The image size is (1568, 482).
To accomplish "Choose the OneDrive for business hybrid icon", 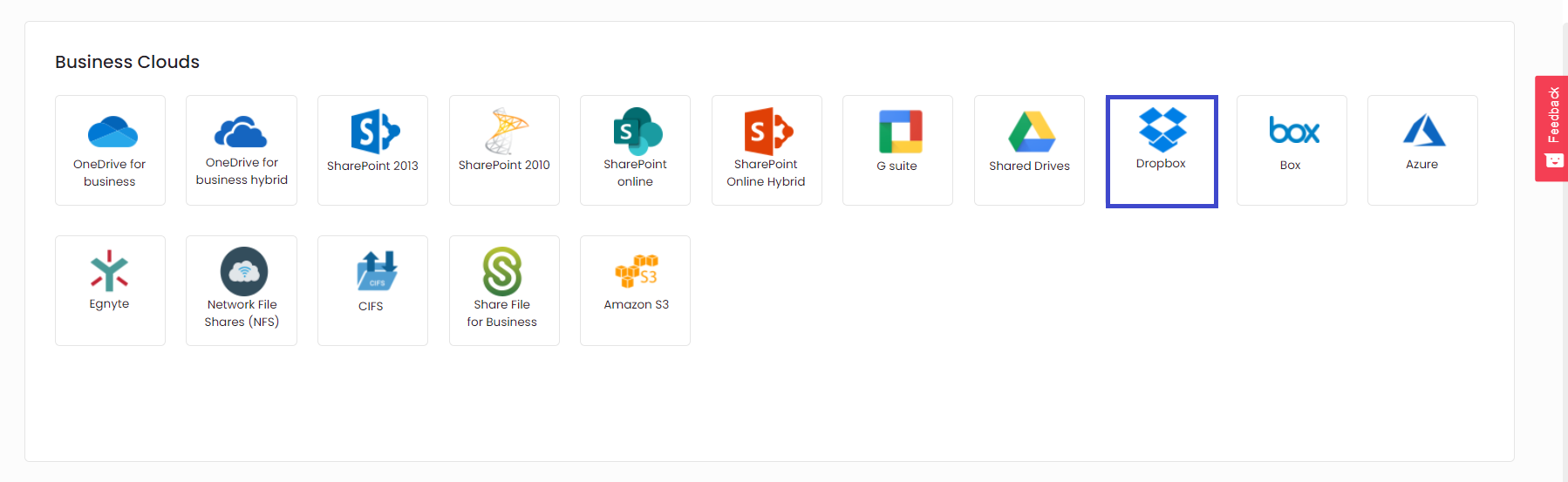I will coord(241,132).
